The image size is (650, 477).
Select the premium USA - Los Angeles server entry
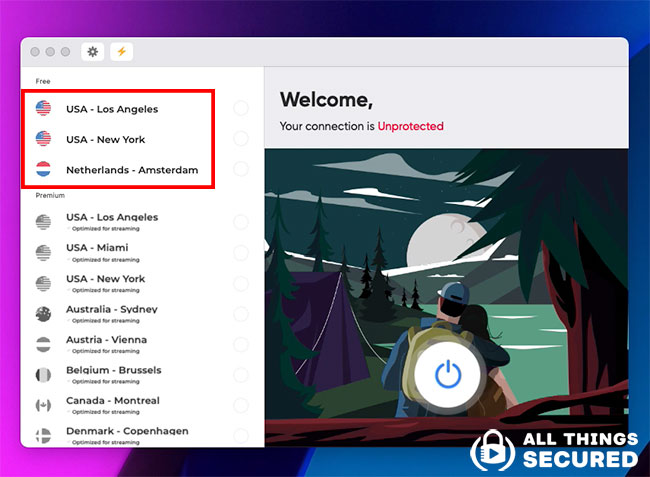(112, 217)
